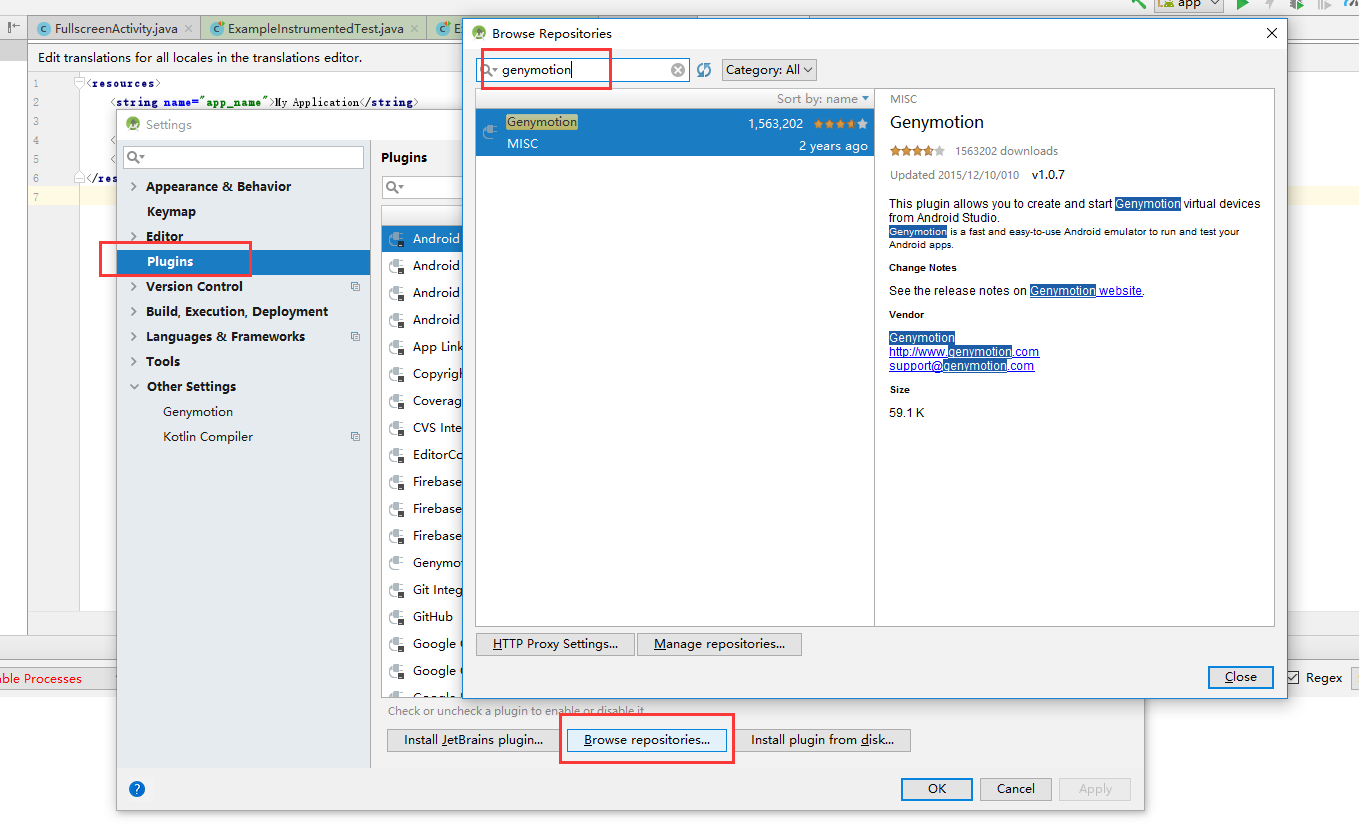Click the GitHub plugin icon

(x=396, y=617)
